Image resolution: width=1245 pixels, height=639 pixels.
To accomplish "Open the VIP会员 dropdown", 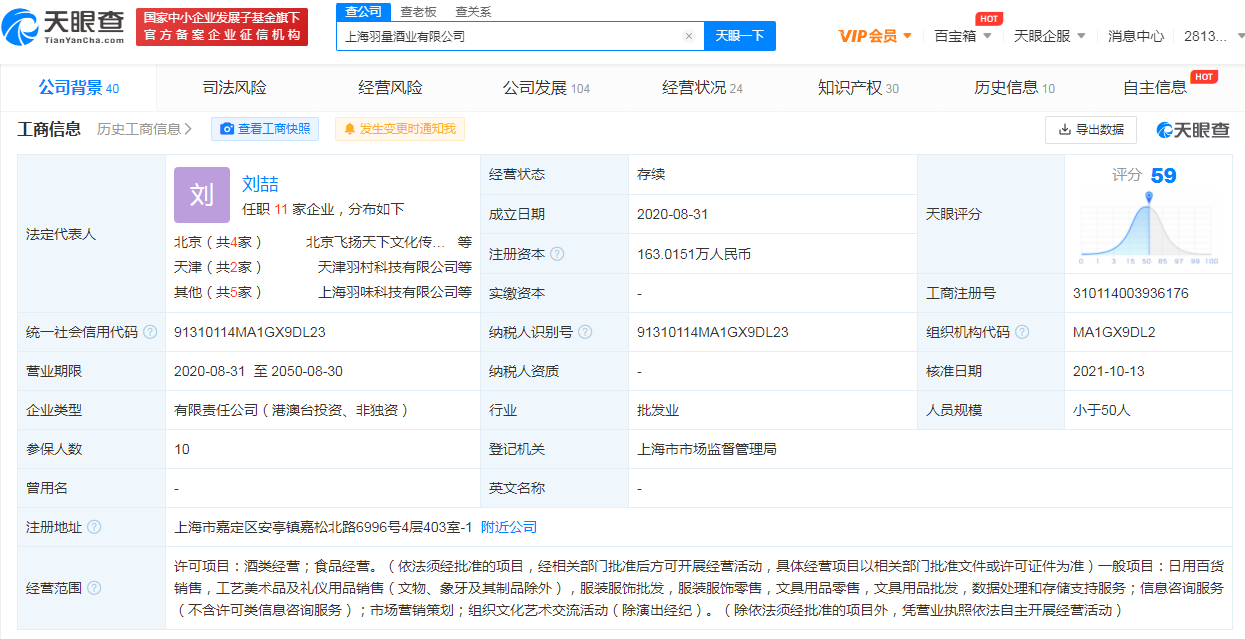I will point(875,36).
